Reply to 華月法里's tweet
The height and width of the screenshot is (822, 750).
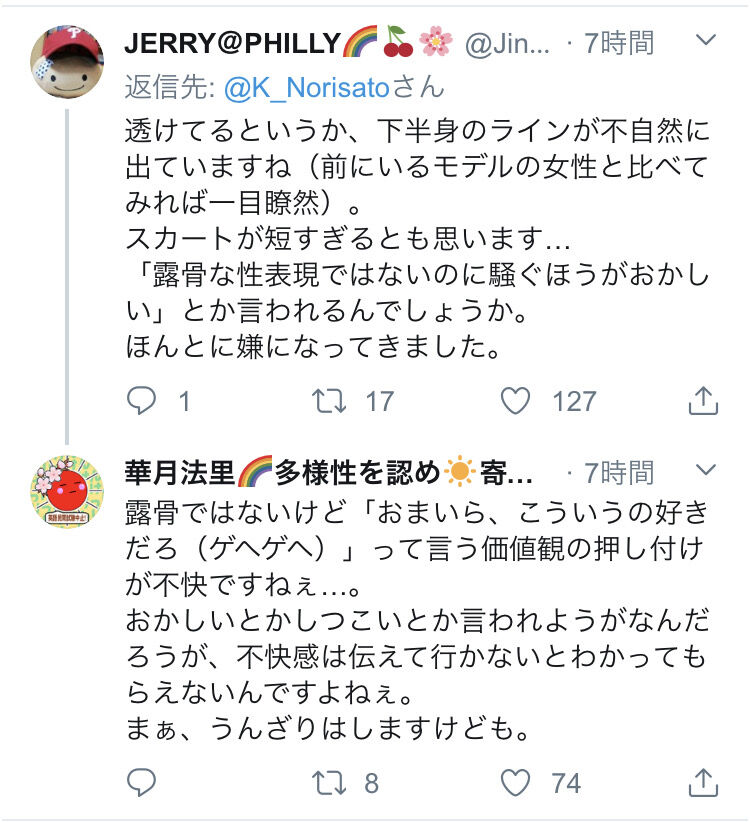tap(142, 783)
